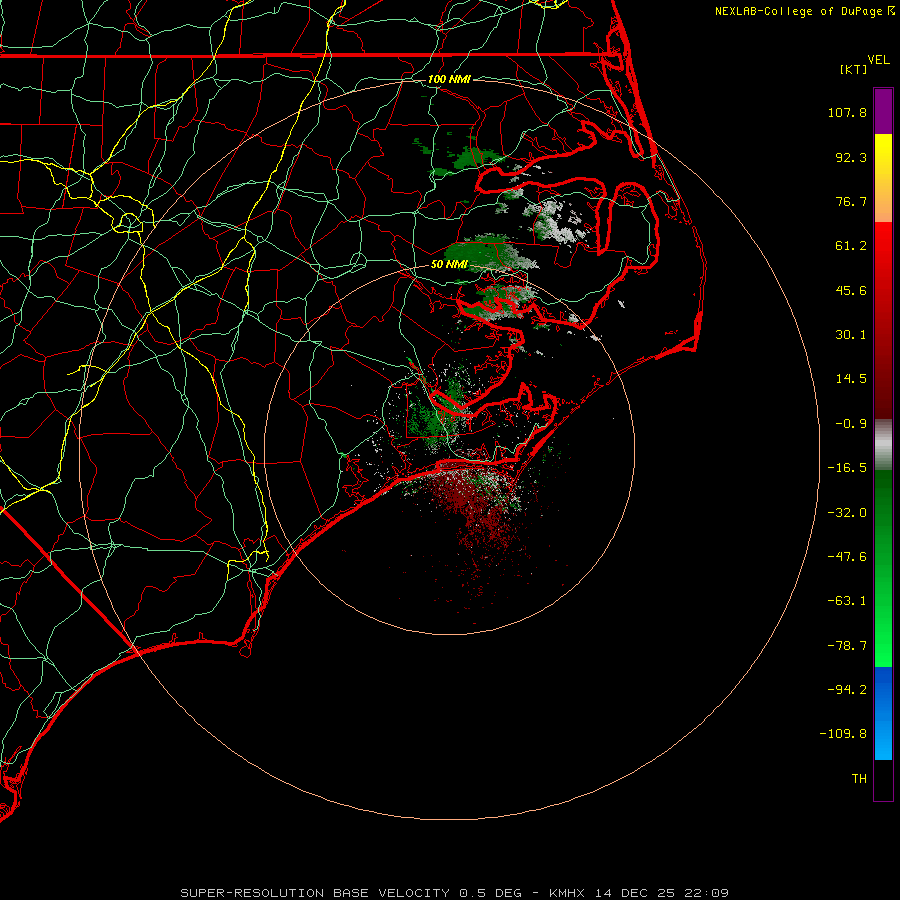
Task: Click the purple segment of color bar
Action: [x=883, y=111]
